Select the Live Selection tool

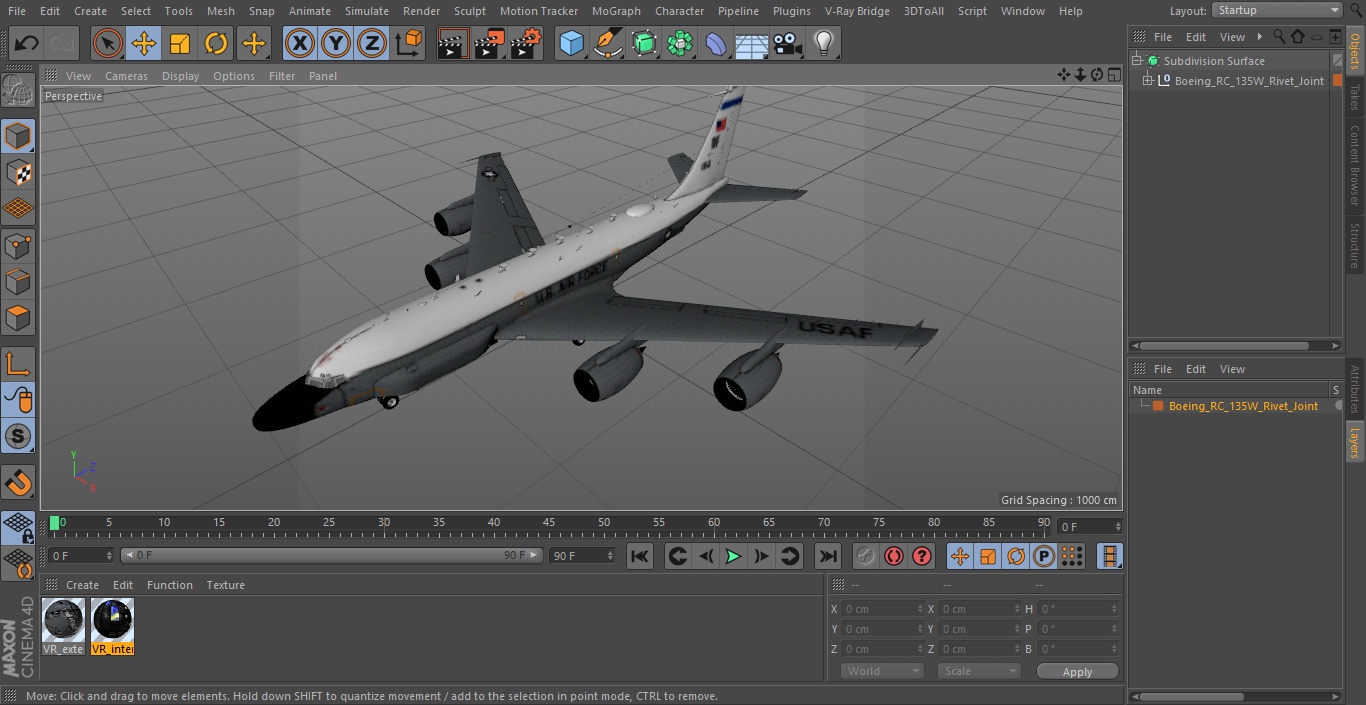point(107,43)
